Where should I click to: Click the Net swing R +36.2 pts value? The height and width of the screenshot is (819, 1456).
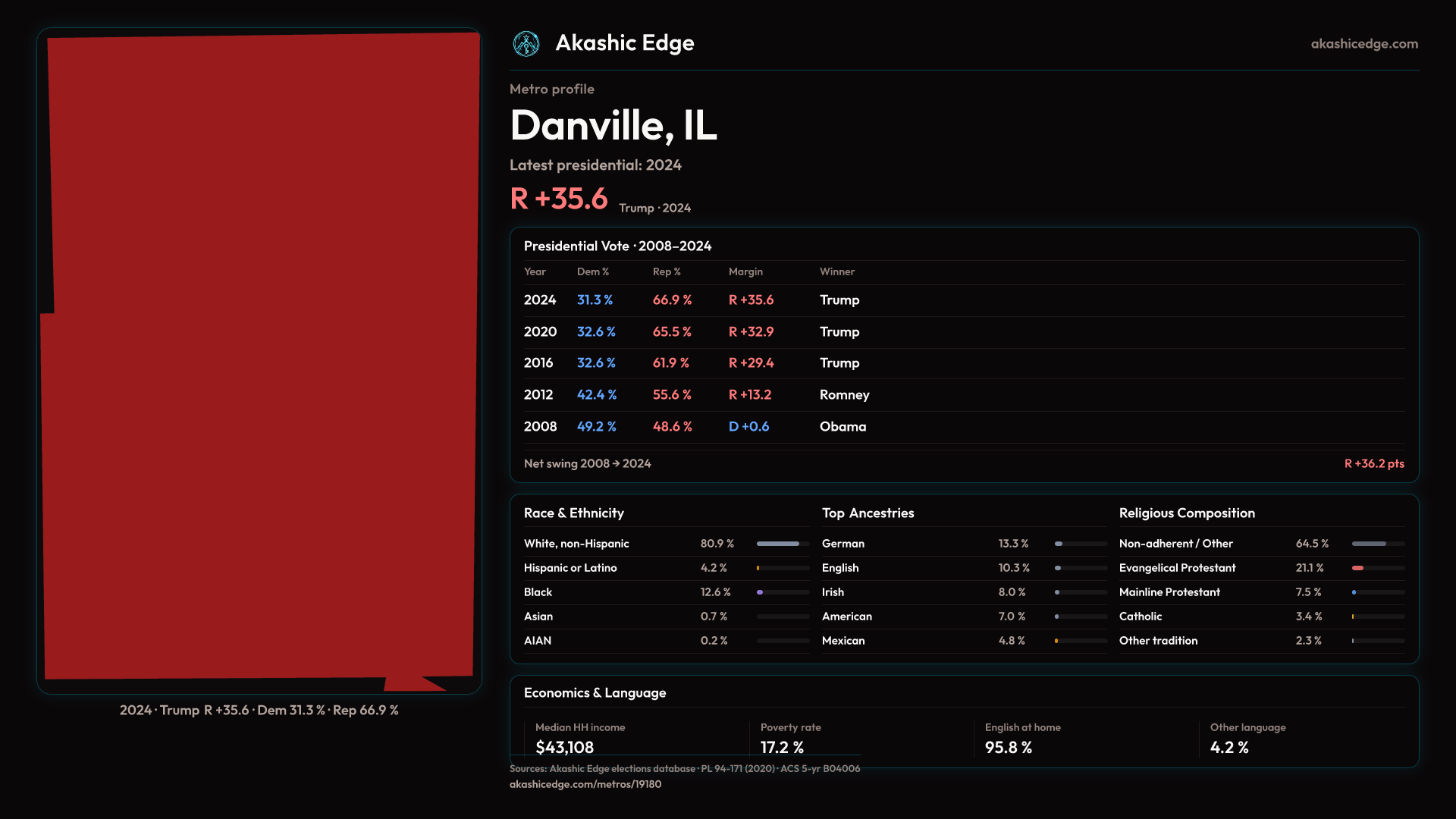pos(1373,463)
